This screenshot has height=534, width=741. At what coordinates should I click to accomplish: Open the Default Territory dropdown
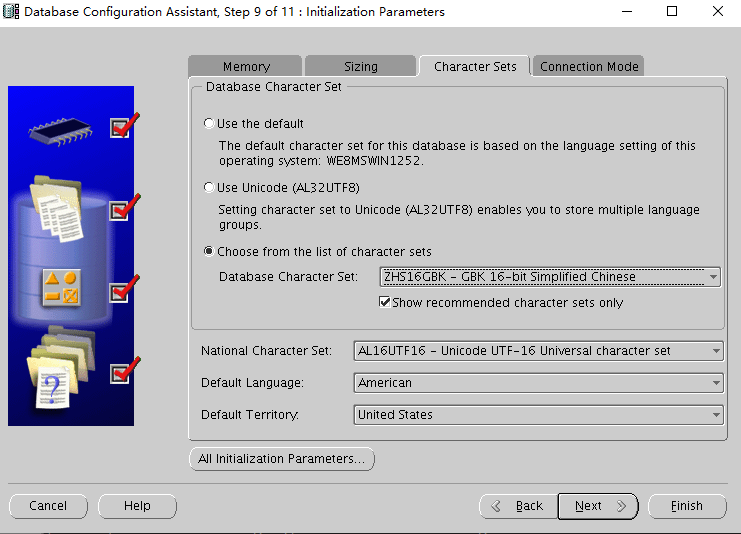coord(538,415)
